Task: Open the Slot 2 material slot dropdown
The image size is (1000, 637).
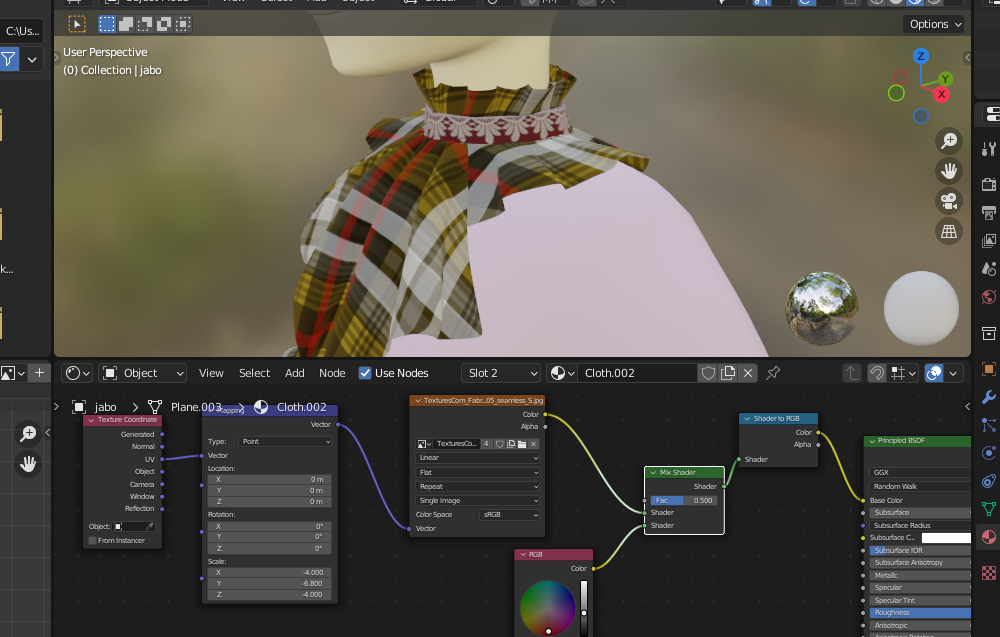Action: pos(503,373)
